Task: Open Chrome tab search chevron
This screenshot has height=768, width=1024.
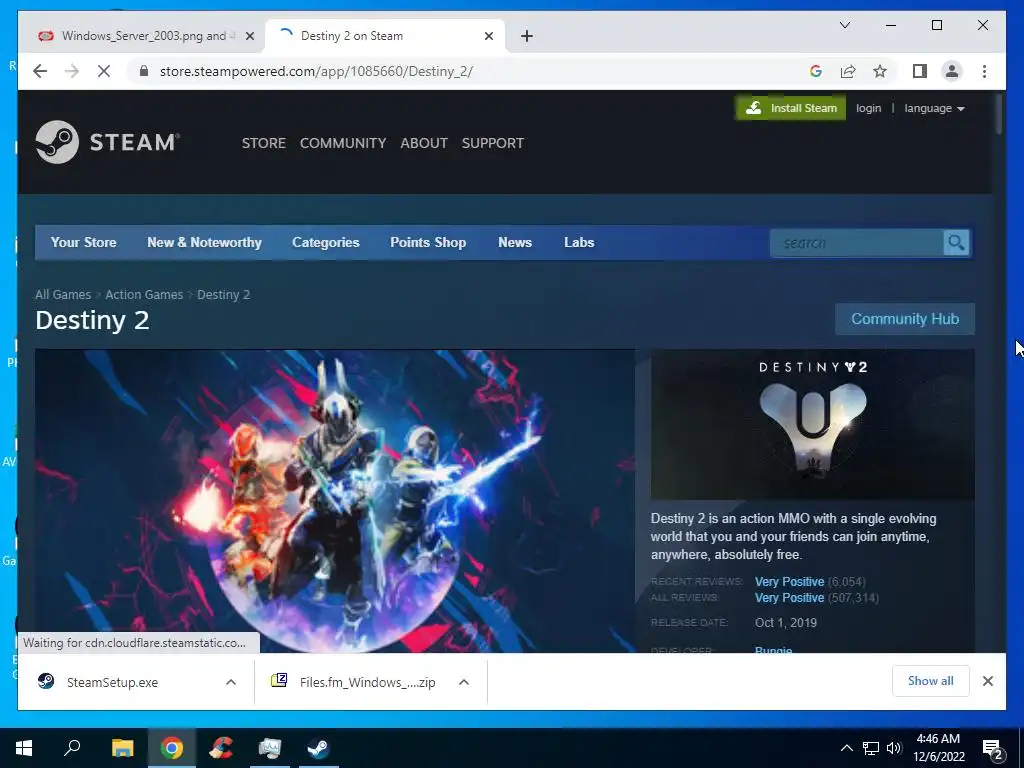Action: pyautogui.click(x=844, y=25)
